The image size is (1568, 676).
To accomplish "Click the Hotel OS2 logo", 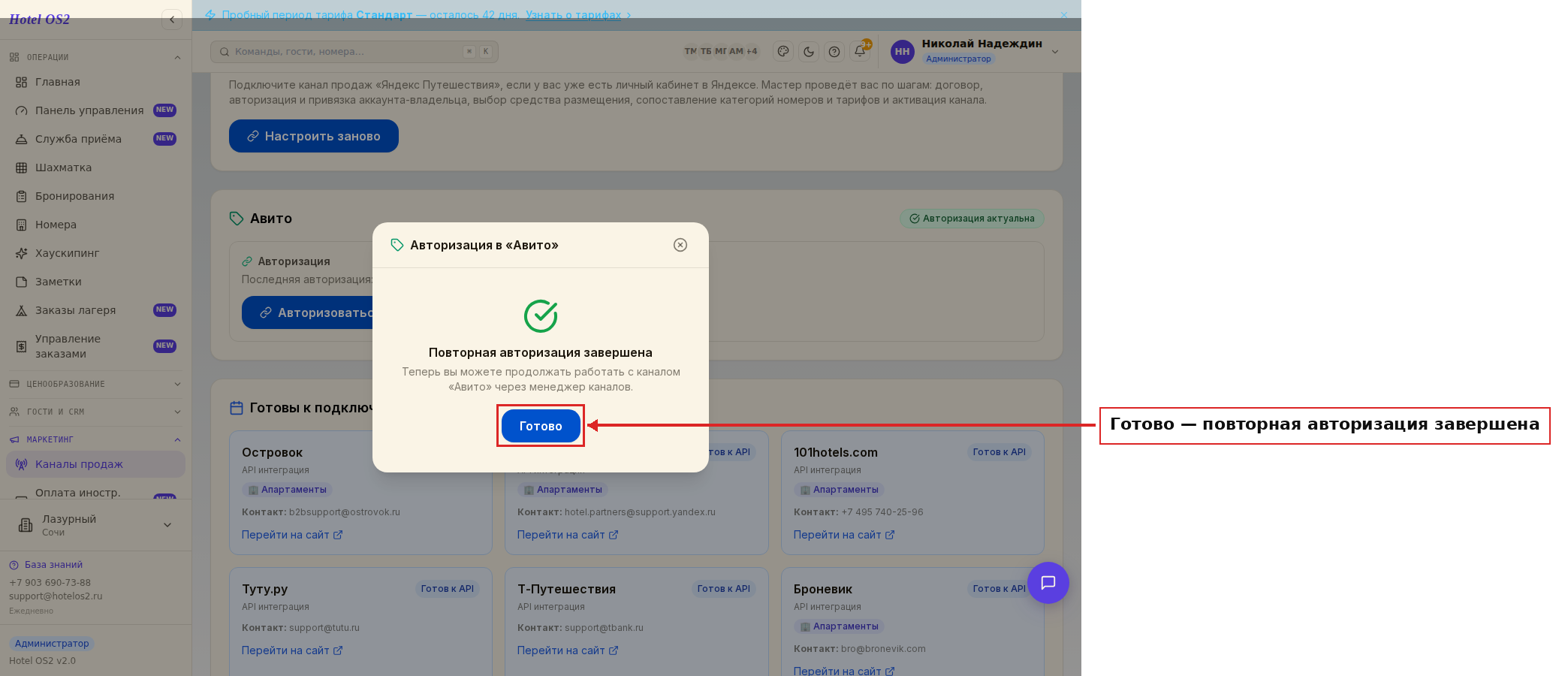I will [39, 20].
